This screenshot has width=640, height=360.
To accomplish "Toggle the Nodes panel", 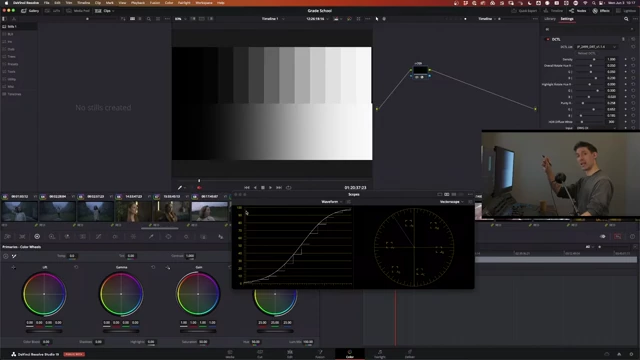I will click(x=578, y=11).
